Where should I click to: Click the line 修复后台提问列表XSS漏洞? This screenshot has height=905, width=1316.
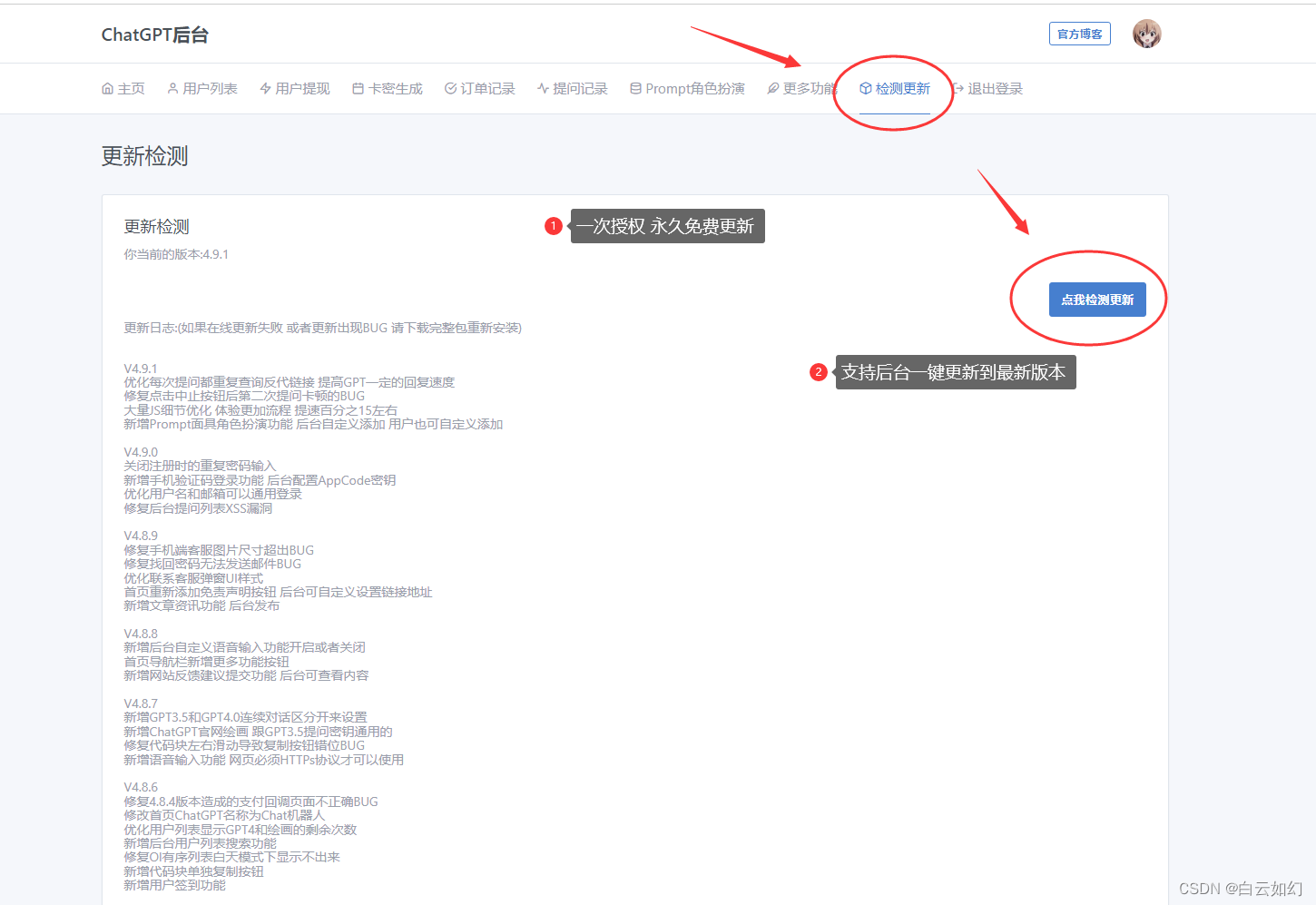198,508
